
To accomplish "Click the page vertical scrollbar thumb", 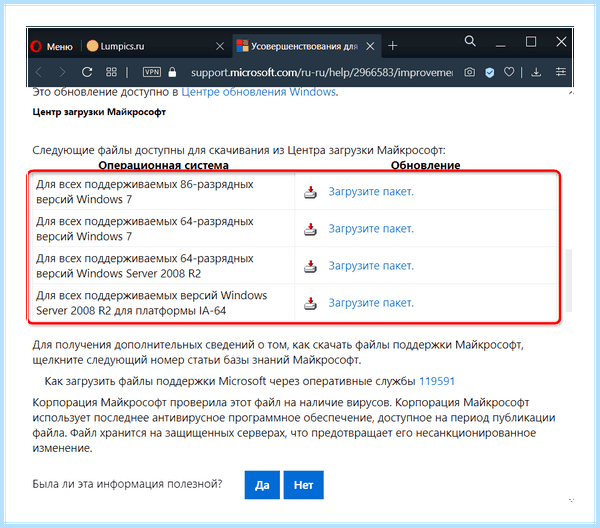I will tap(569, 280).
